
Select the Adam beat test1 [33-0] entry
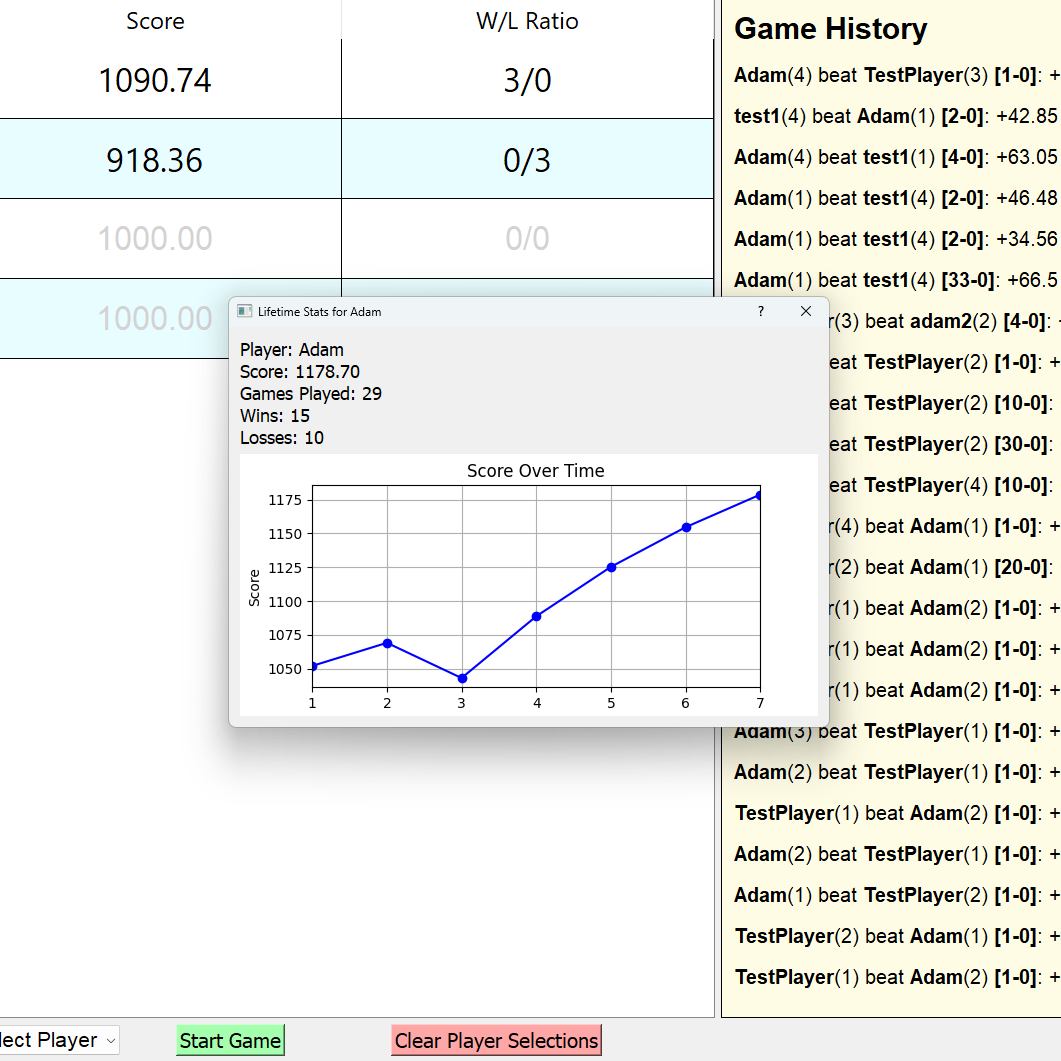895,280
